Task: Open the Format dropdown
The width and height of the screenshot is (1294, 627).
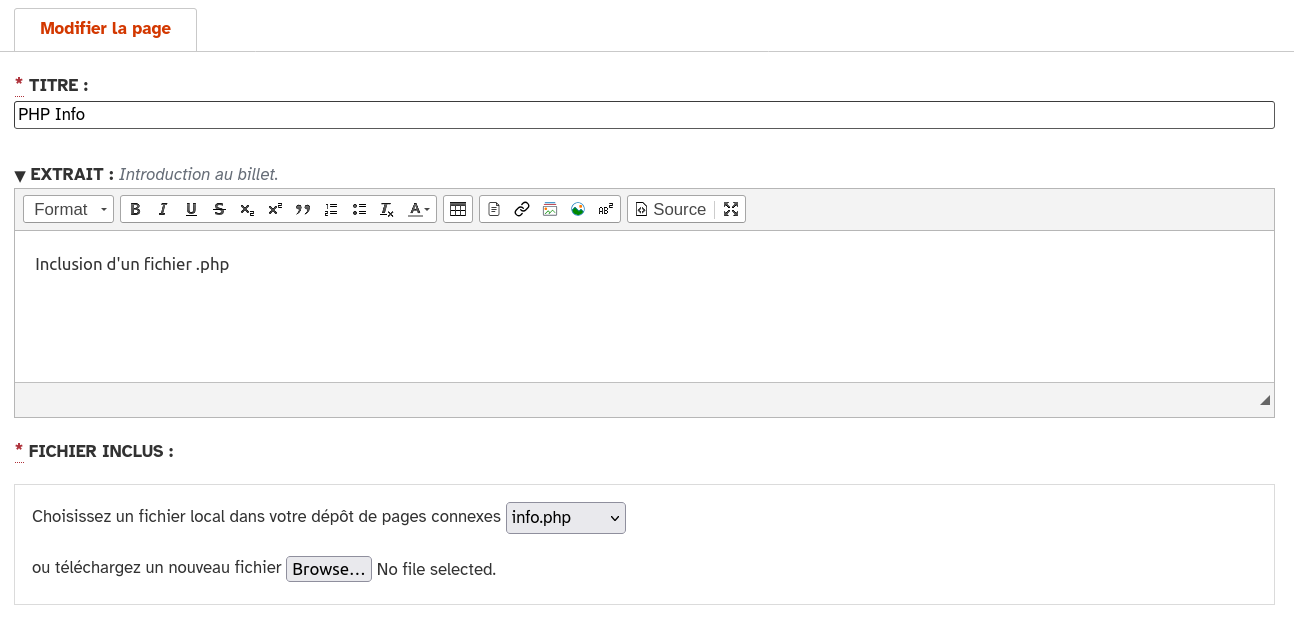Action: click(x=69, y=209)
